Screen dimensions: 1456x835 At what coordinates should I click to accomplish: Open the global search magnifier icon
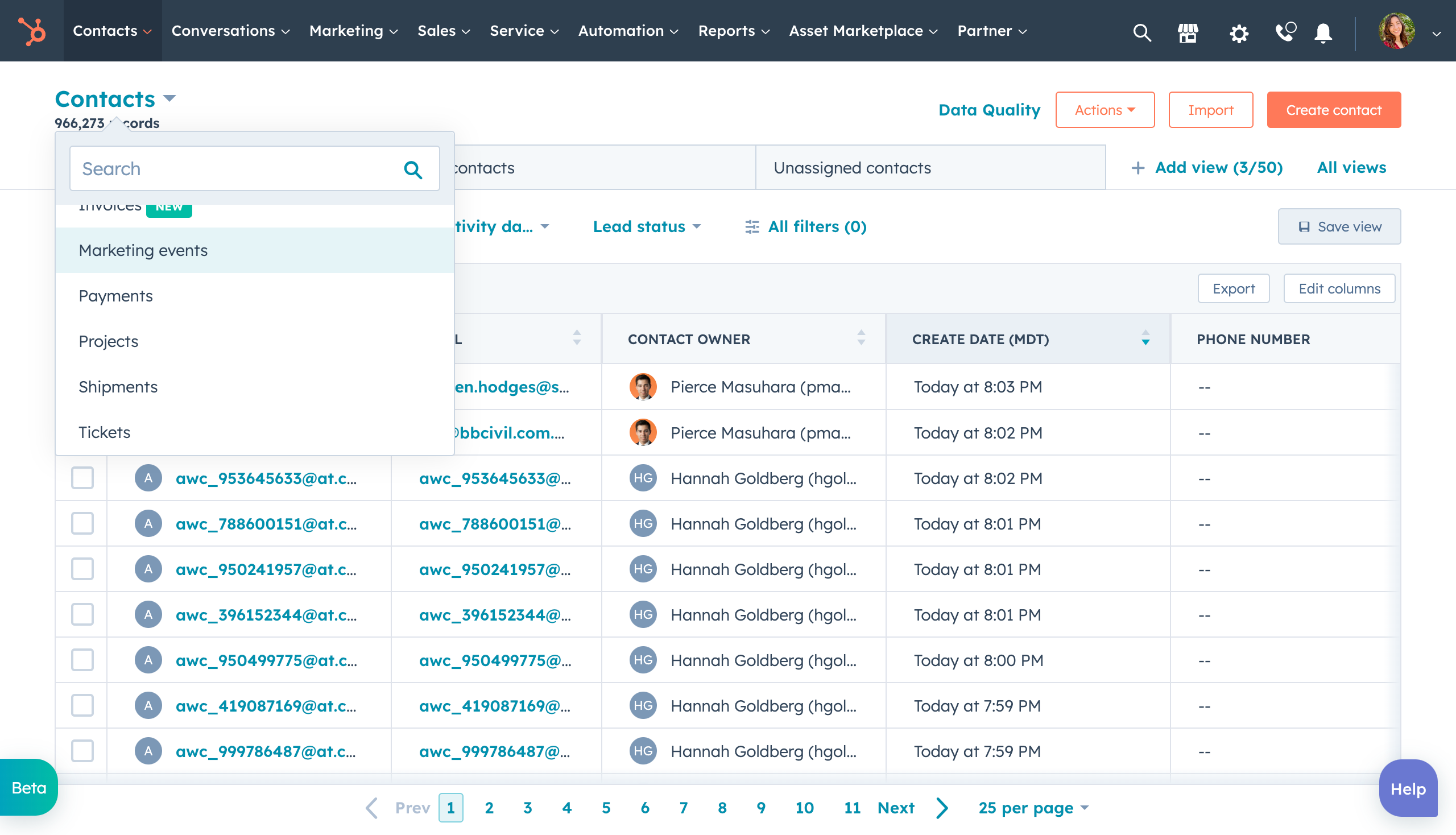click(1141, 32)
